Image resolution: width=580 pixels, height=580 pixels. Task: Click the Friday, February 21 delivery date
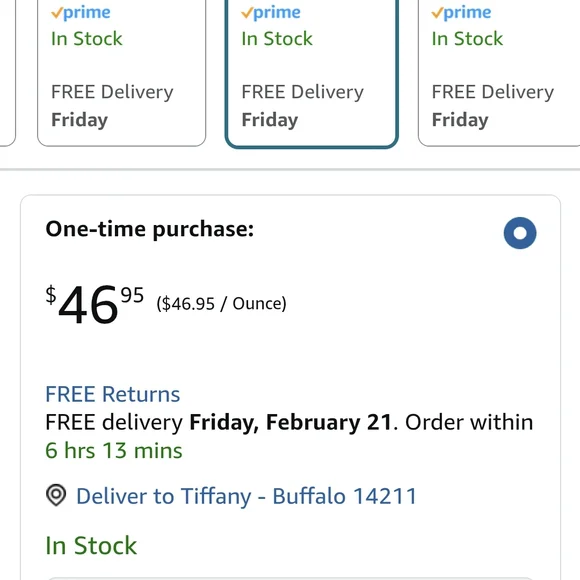pyautogui.click(x=290, y=422)
